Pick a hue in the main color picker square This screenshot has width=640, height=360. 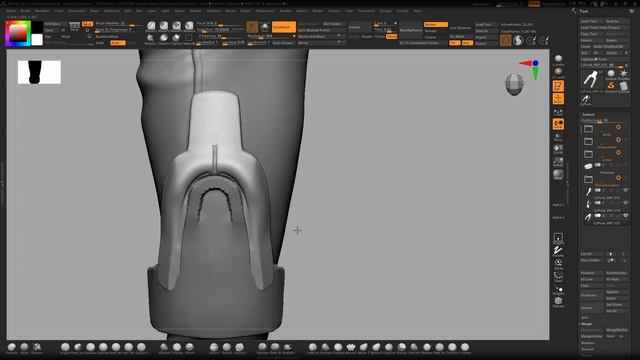(x=18, y=33)
